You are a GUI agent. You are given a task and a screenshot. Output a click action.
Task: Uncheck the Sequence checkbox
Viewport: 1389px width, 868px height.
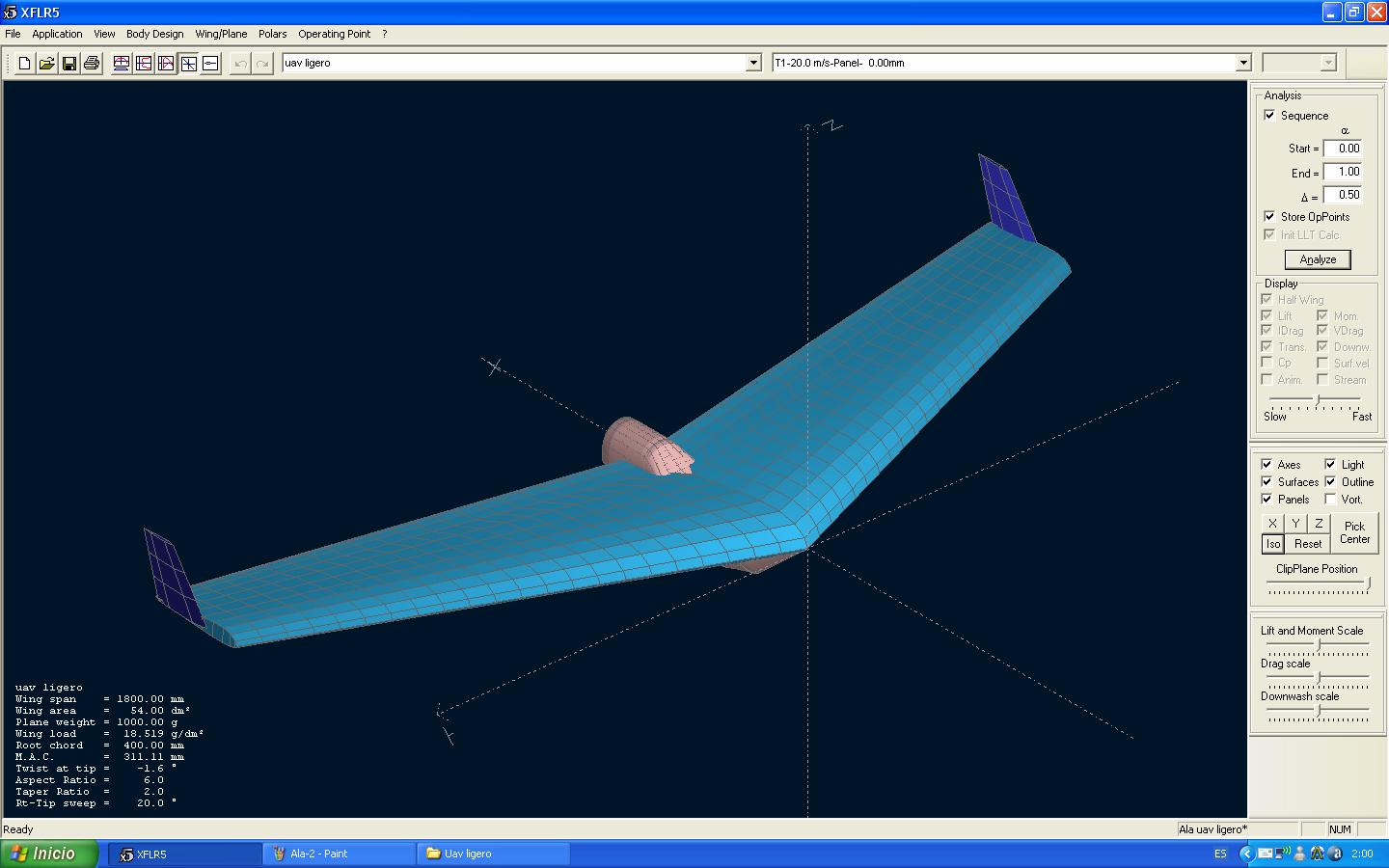tap(1269, 115)
